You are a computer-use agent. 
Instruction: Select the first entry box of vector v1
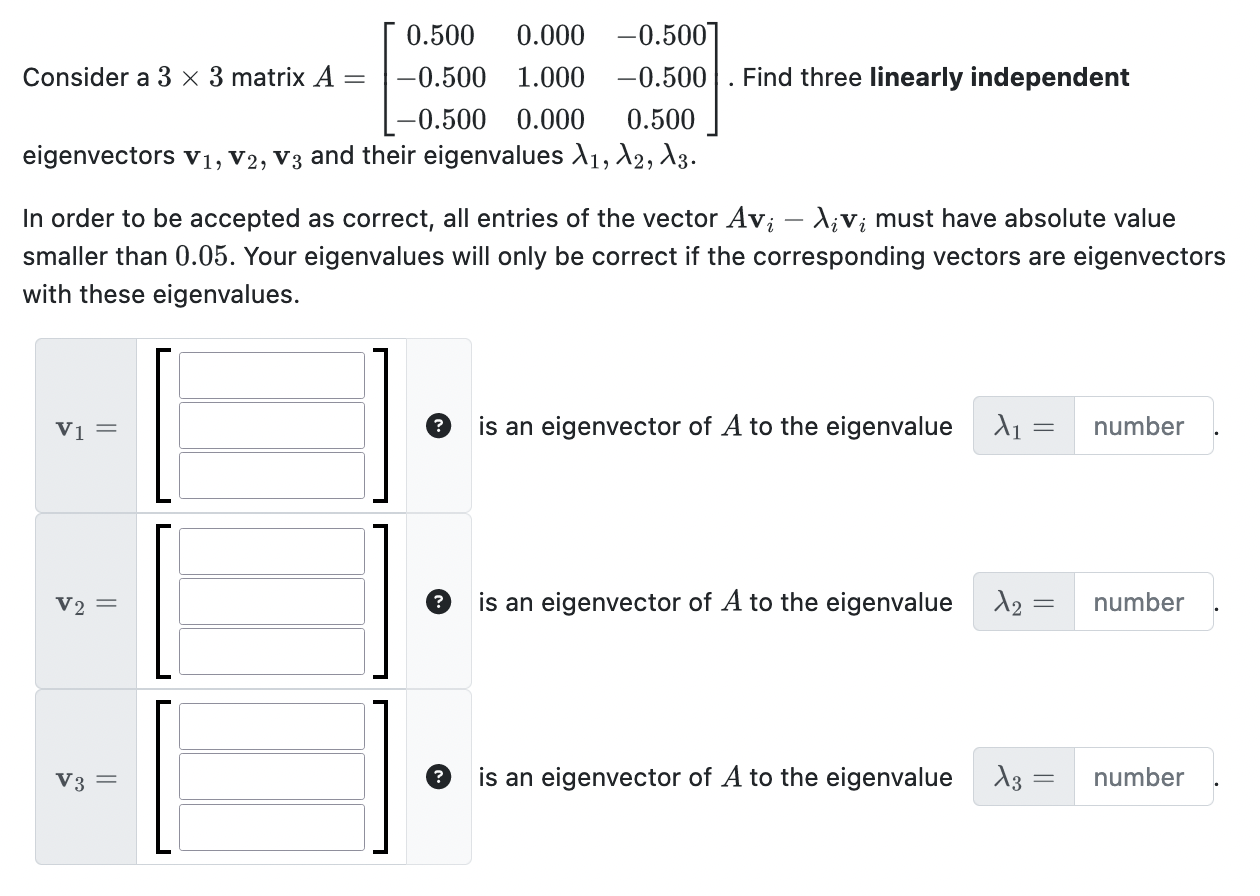coord(271,375)
